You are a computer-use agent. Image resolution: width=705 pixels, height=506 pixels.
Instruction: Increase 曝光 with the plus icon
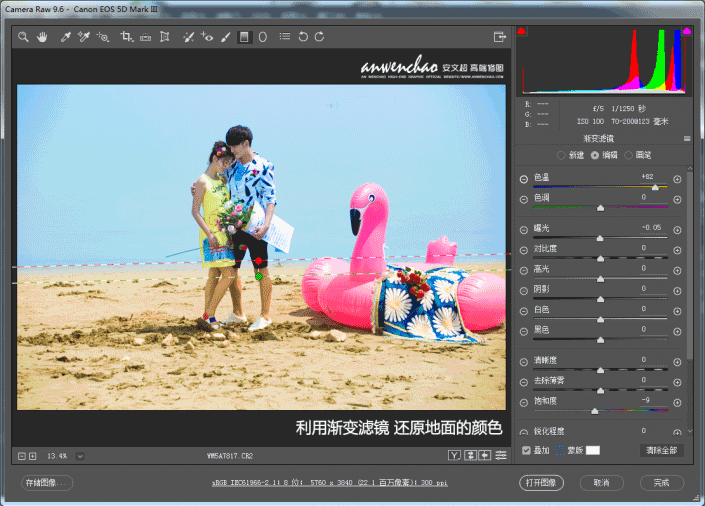tap(677, 230)
